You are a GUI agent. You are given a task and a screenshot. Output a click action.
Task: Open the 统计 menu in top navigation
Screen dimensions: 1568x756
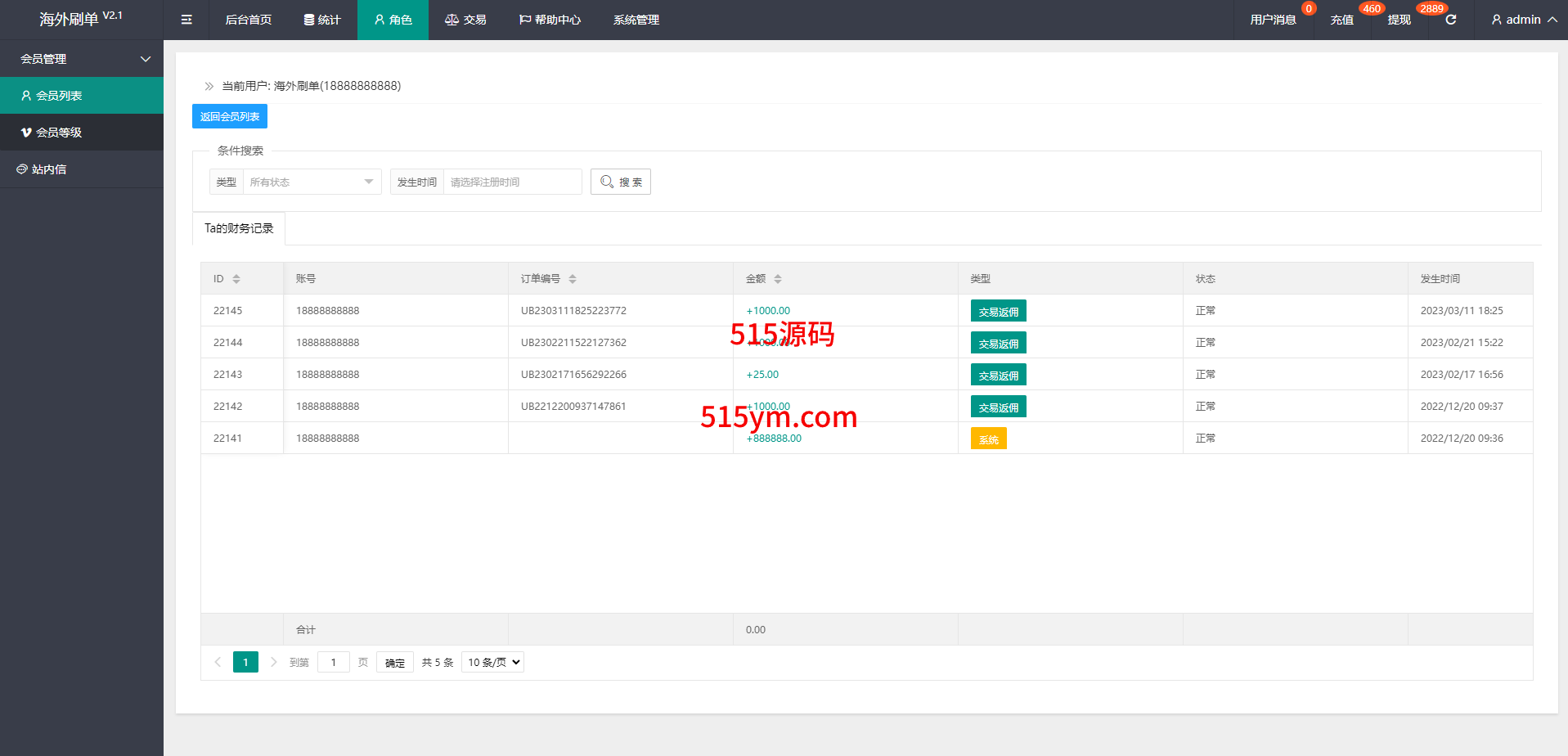(322, 20)
